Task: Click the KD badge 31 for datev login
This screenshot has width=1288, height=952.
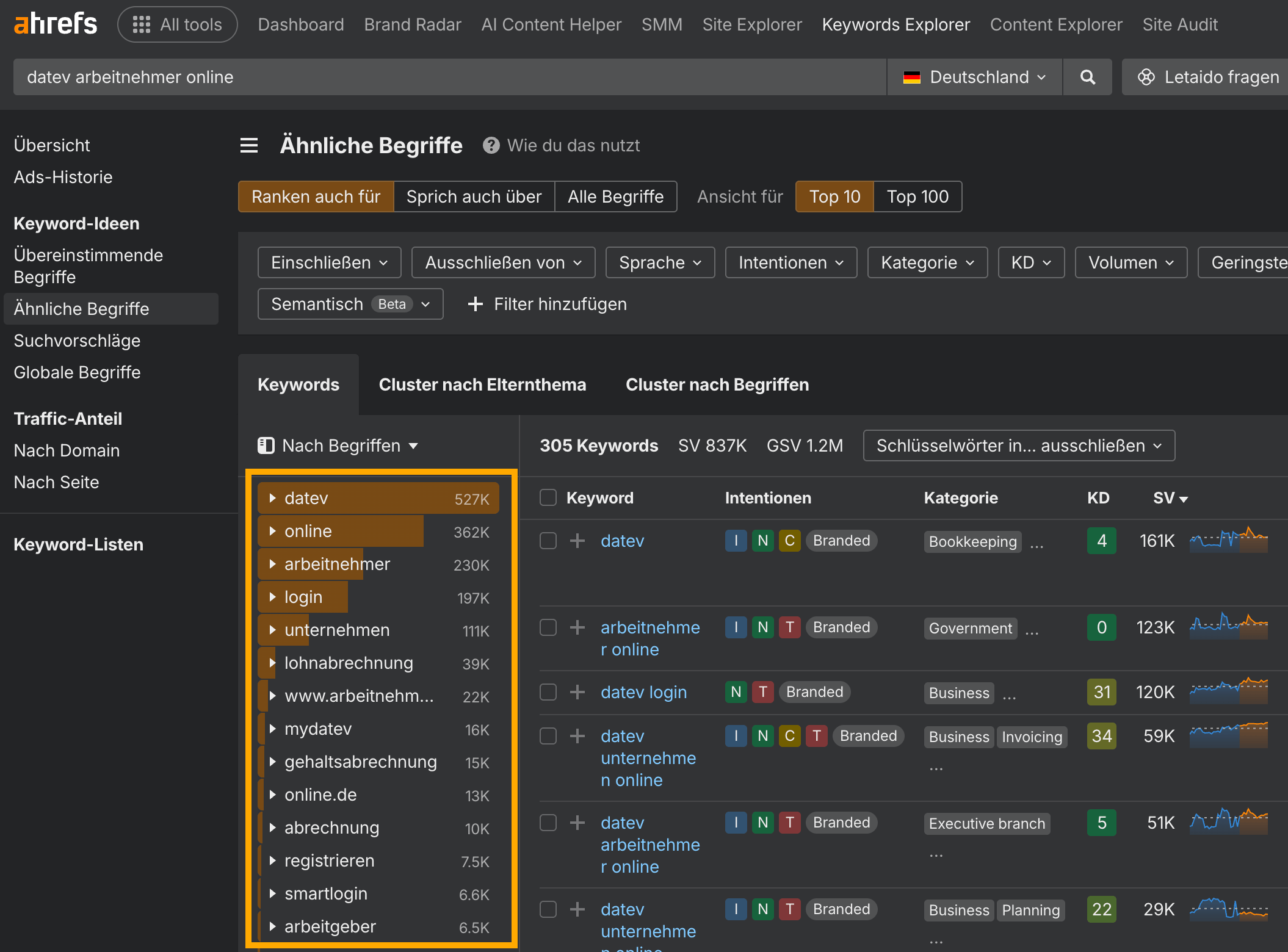Action: (x=1102, y=692)
